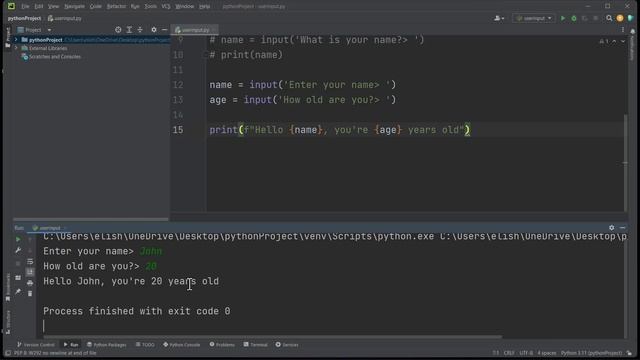The height and width of the screenshot is (360, 640).
Task: Open the orange IDE updates avatar icon
Action: [620, 18]
